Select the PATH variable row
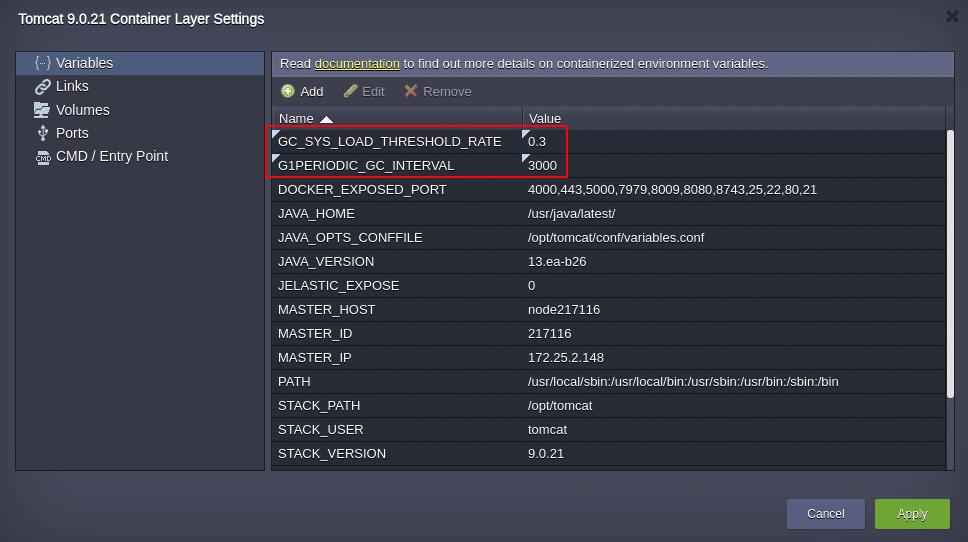 tap(609, 382)
